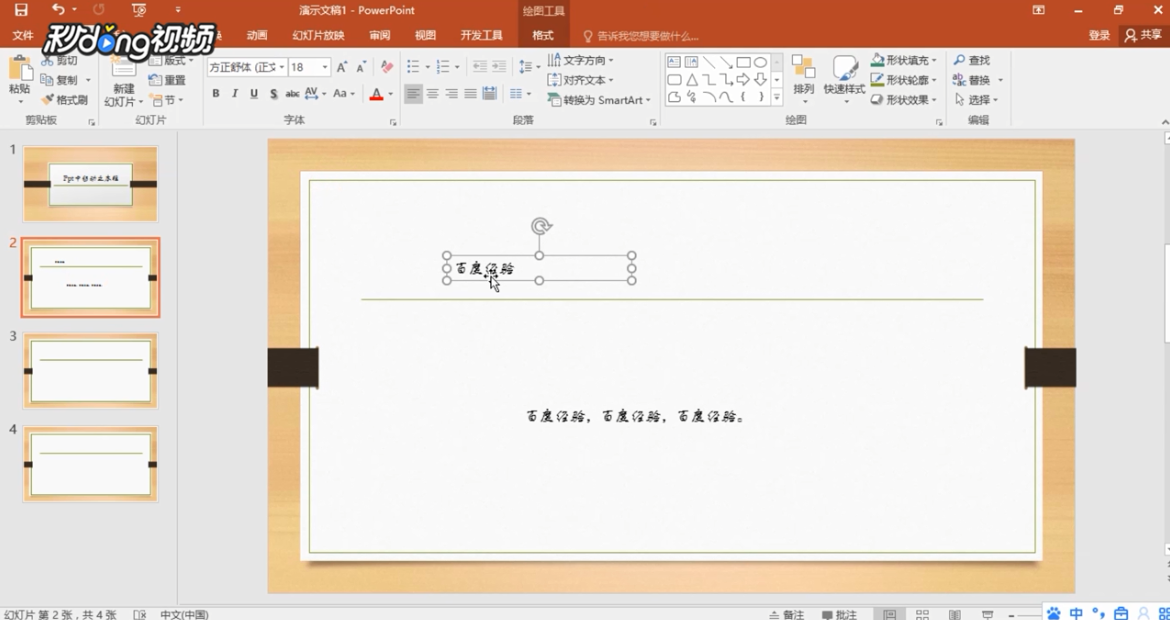The width and height of the screenshot is (1170, 620).
Task: Click Format Painter
Action: click(64, 99)
